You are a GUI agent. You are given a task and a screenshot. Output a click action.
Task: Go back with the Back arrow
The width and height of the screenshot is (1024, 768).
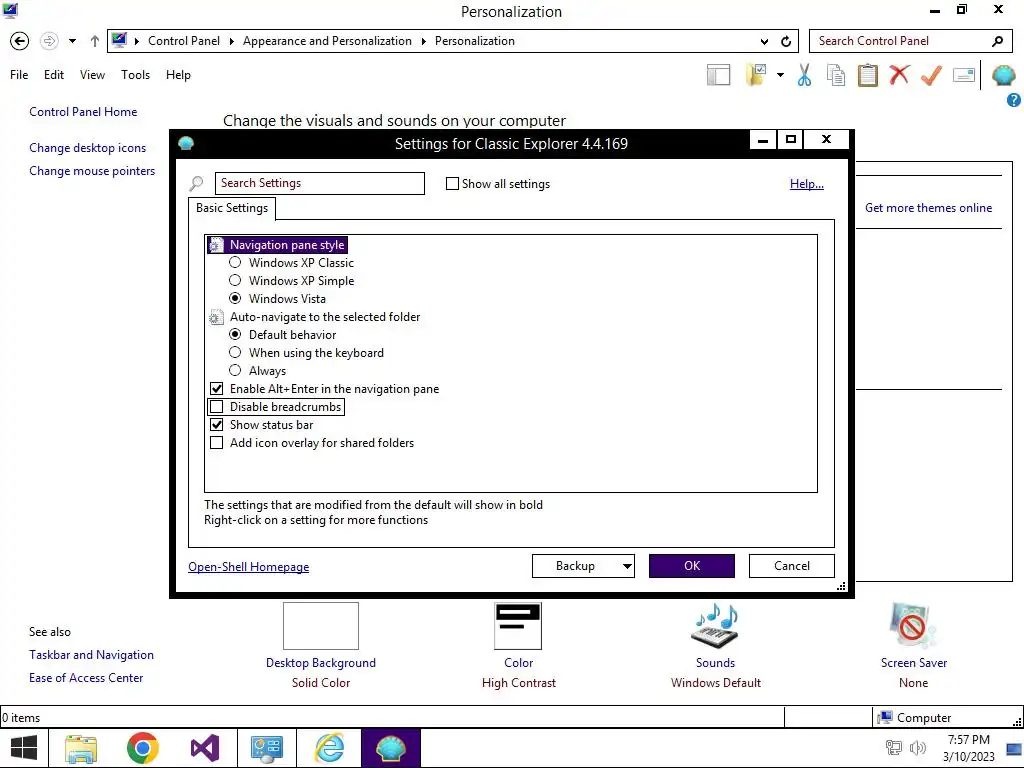click(x=20, y=41)
